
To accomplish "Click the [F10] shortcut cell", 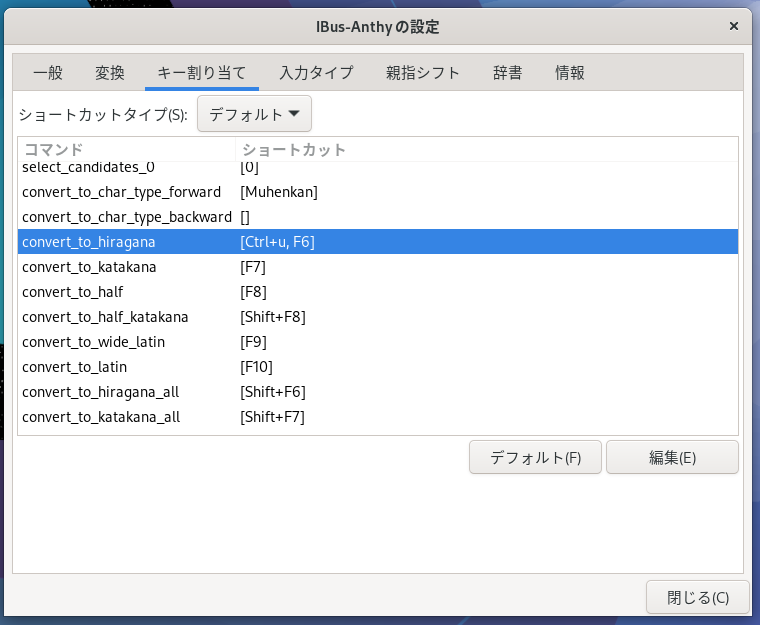I will coord(256,367).
